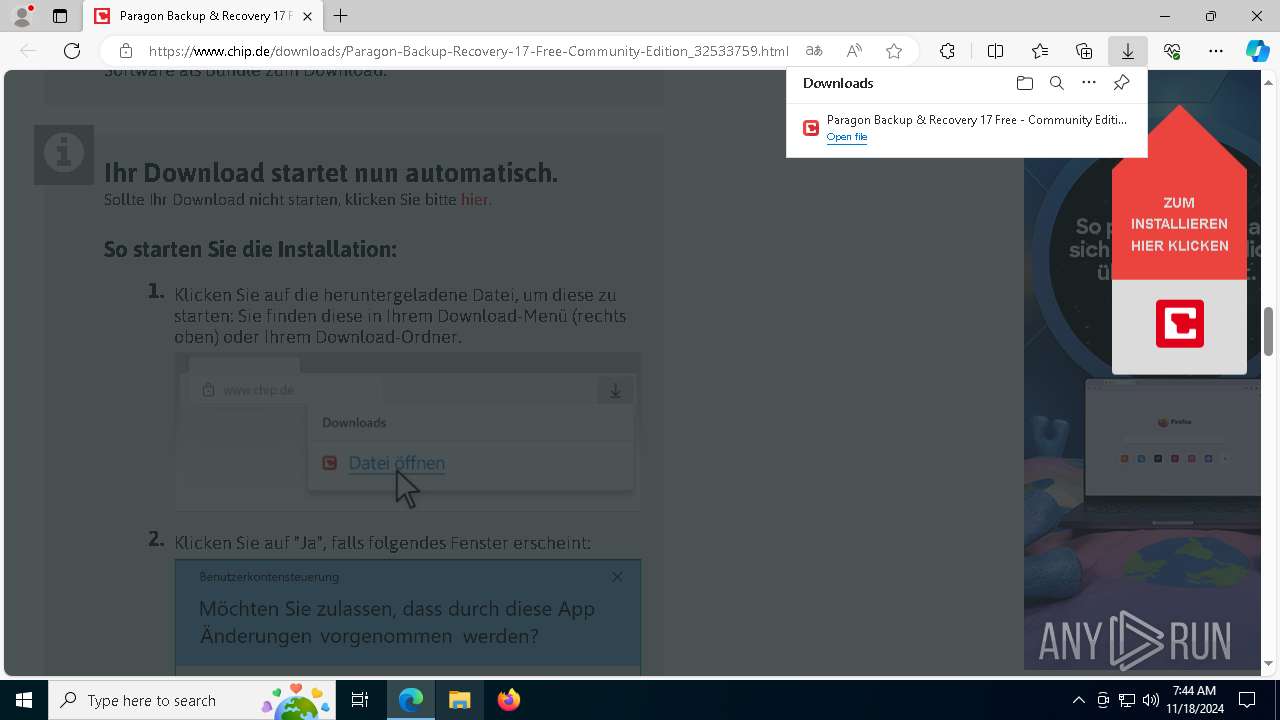Open the notification center icon
The image size is (1280, 720).
point(1247,700)
